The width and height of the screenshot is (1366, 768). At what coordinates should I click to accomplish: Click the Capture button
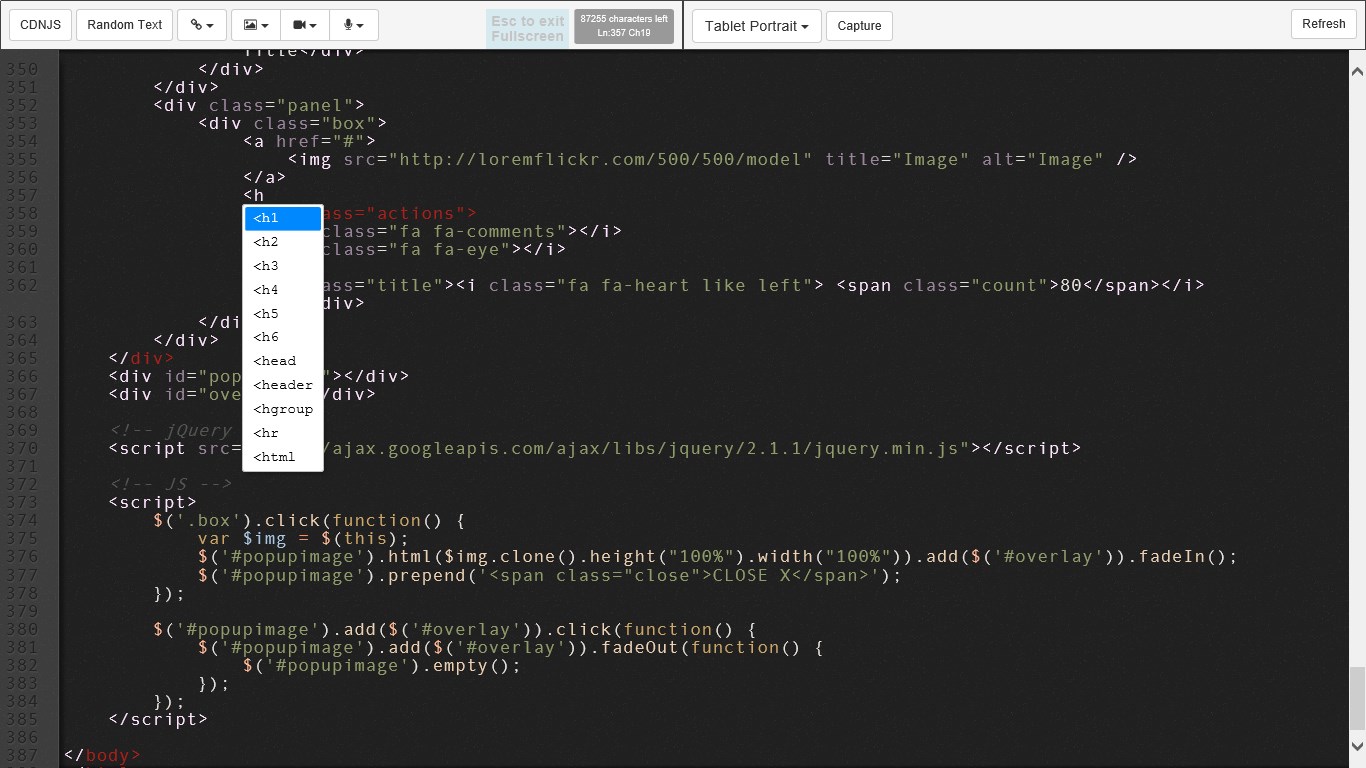859,26
